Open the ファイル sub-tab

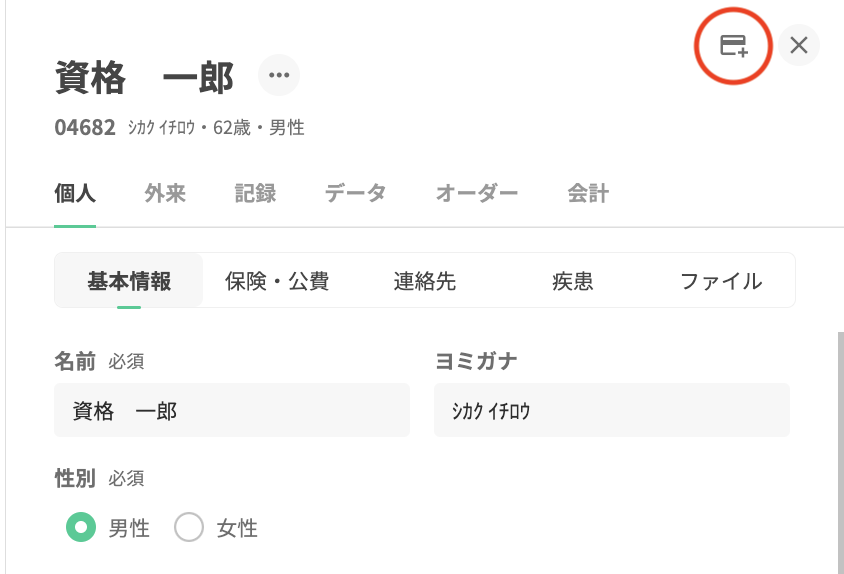tap(721, 281)
